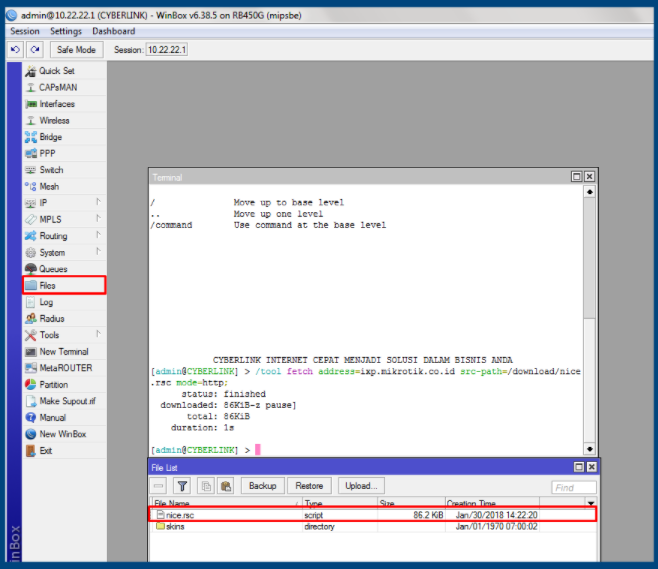Open the Interfaces list
This screenshot has height=569, width=658.
[64, 104]
